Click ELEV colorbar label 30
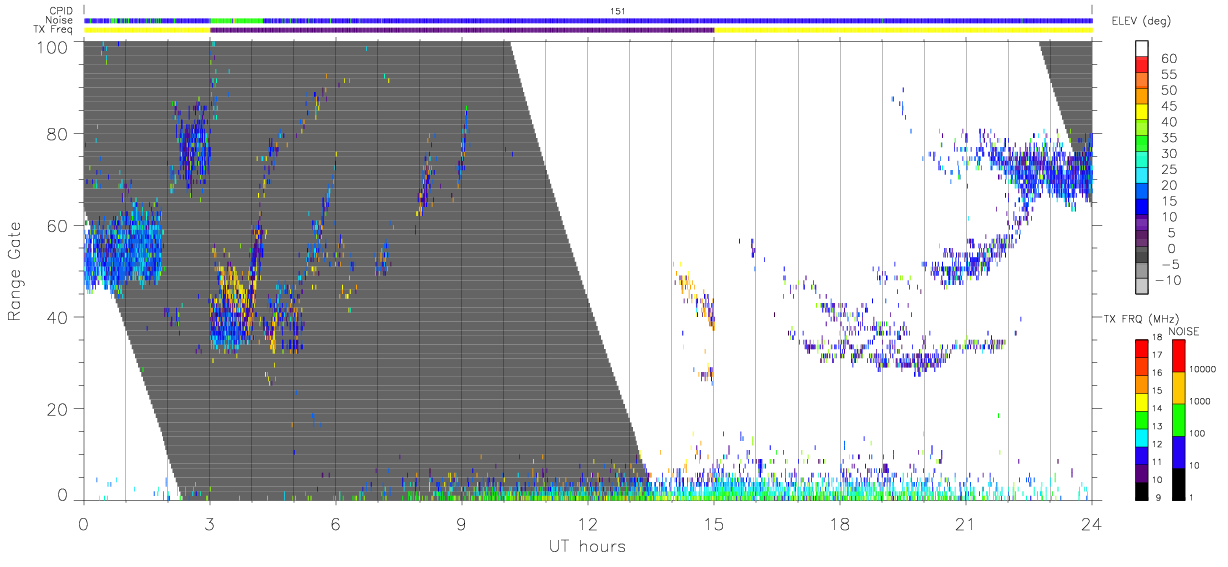This screenshot has width=1228, height=567. point(1169,154)
